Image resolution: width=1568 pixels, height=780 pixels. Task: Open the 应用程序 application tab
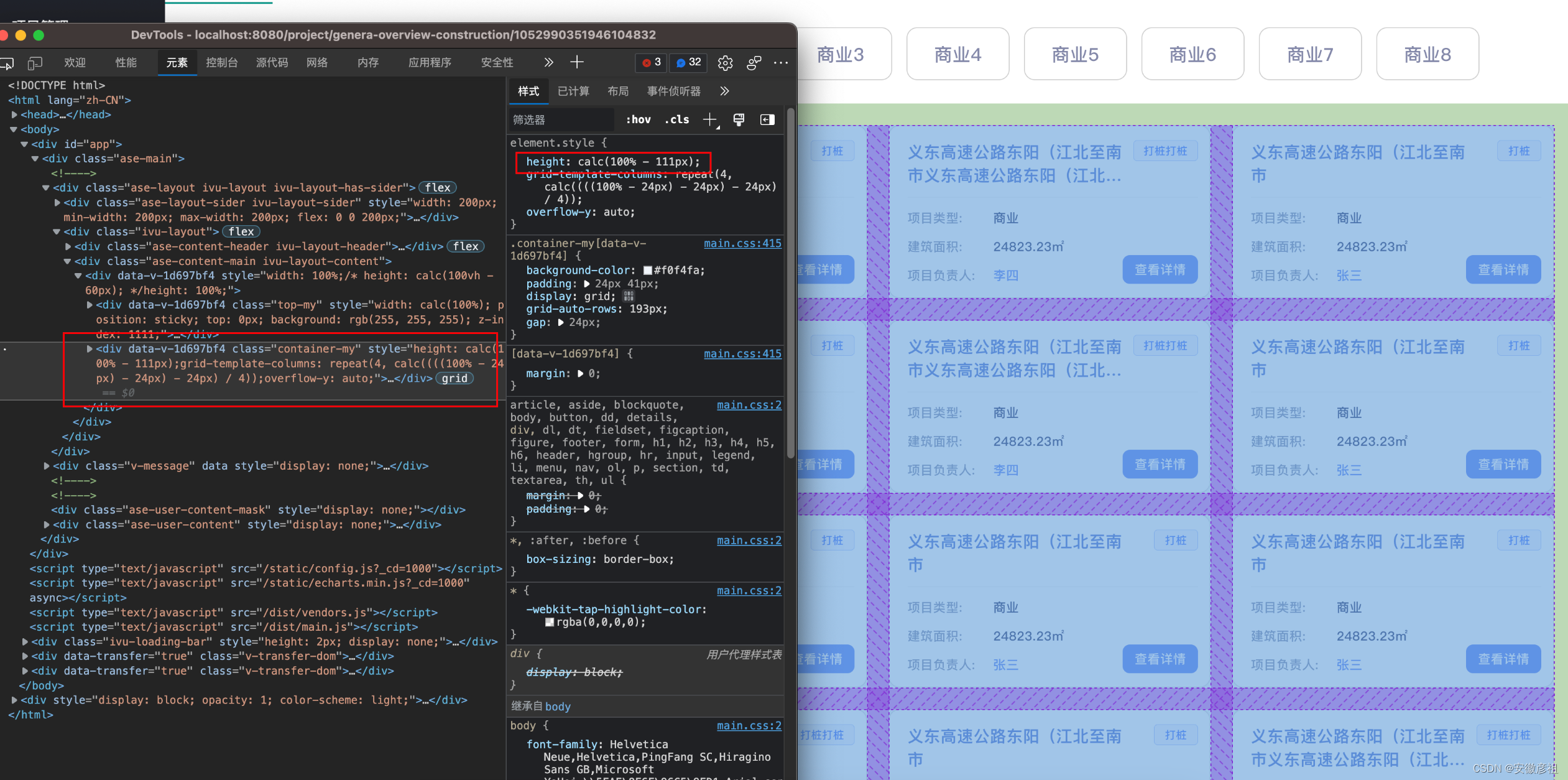(430, 63)
